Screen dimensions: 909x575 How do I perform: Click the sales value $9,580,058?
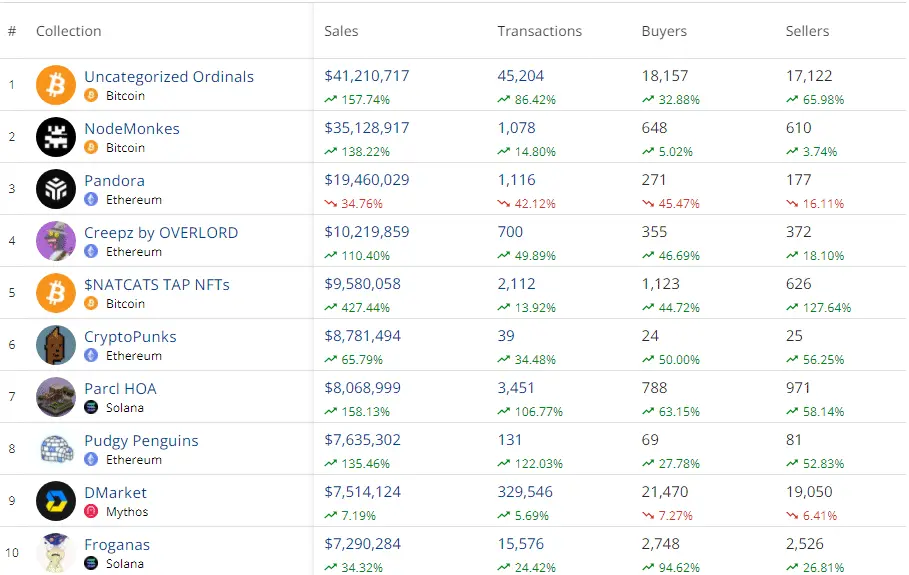pos(362,284)
